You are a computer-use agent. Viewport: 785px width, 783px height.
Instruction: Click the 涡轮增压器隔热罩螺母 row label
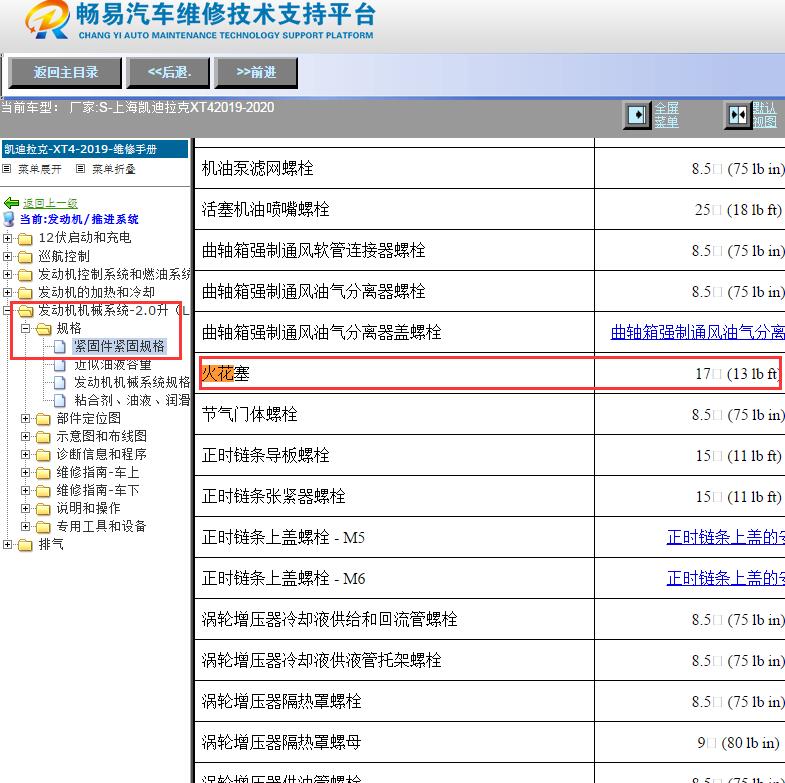point(281,742)
